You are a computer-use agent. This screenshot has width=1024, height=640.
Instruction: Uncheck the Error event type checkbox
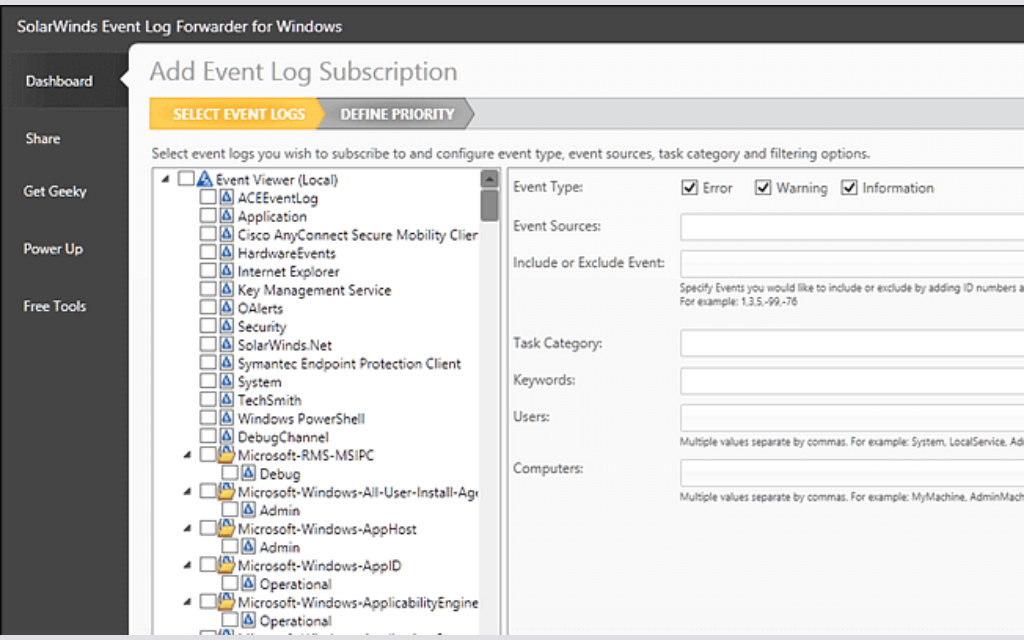click(689, 188)
